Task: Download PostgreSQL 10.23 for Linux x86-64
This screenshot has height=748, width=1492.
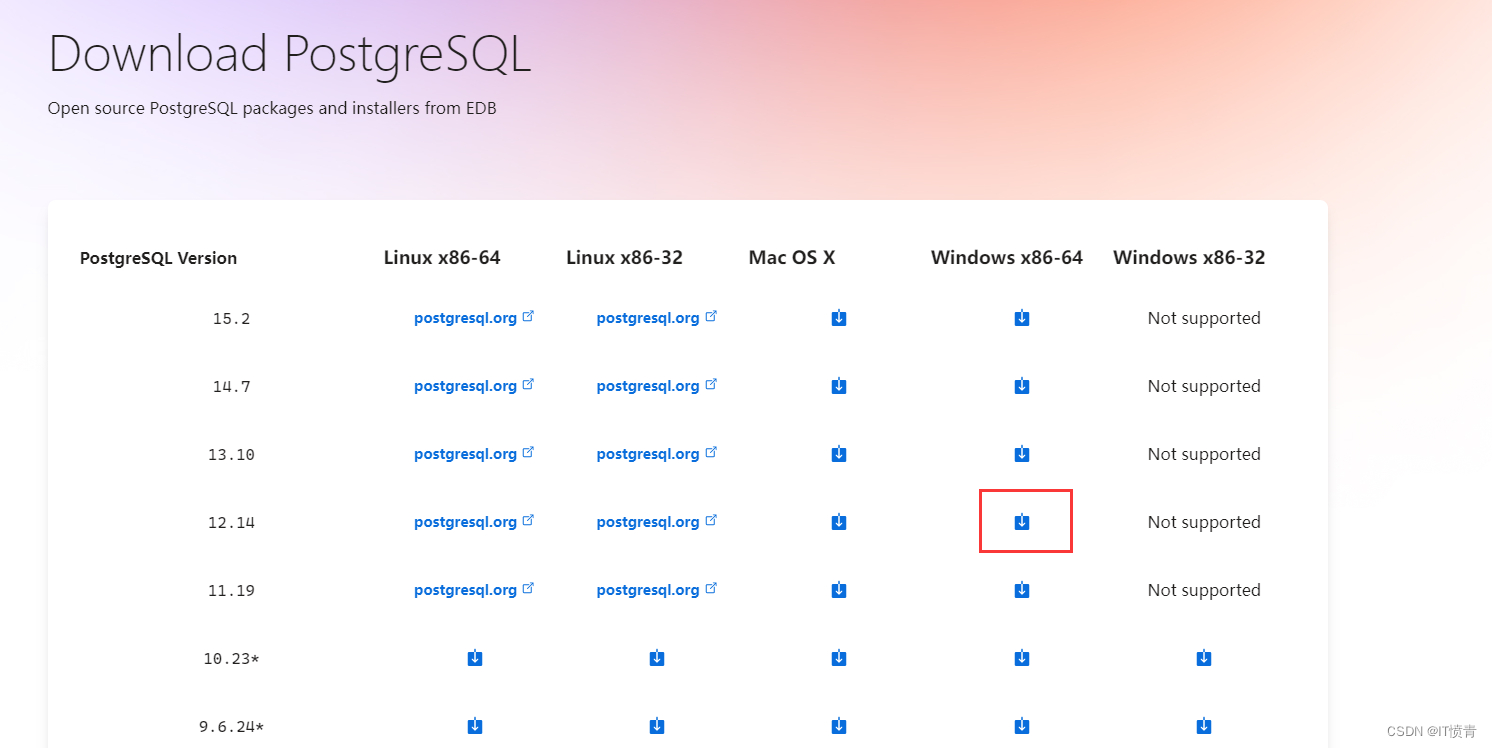Action: coord(475,658)
